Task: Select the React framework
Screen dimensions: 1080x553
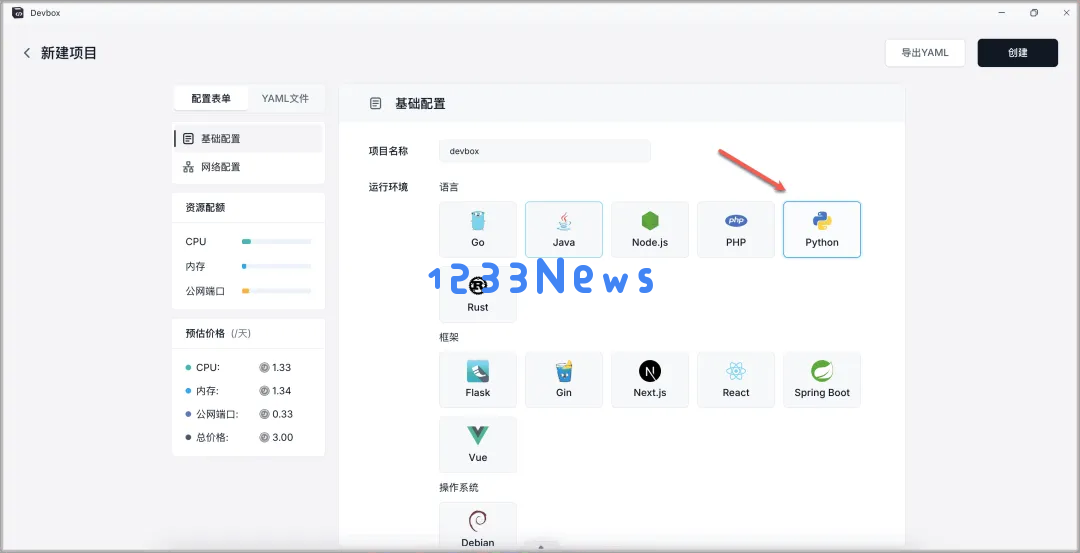Action: click(736, 379)
